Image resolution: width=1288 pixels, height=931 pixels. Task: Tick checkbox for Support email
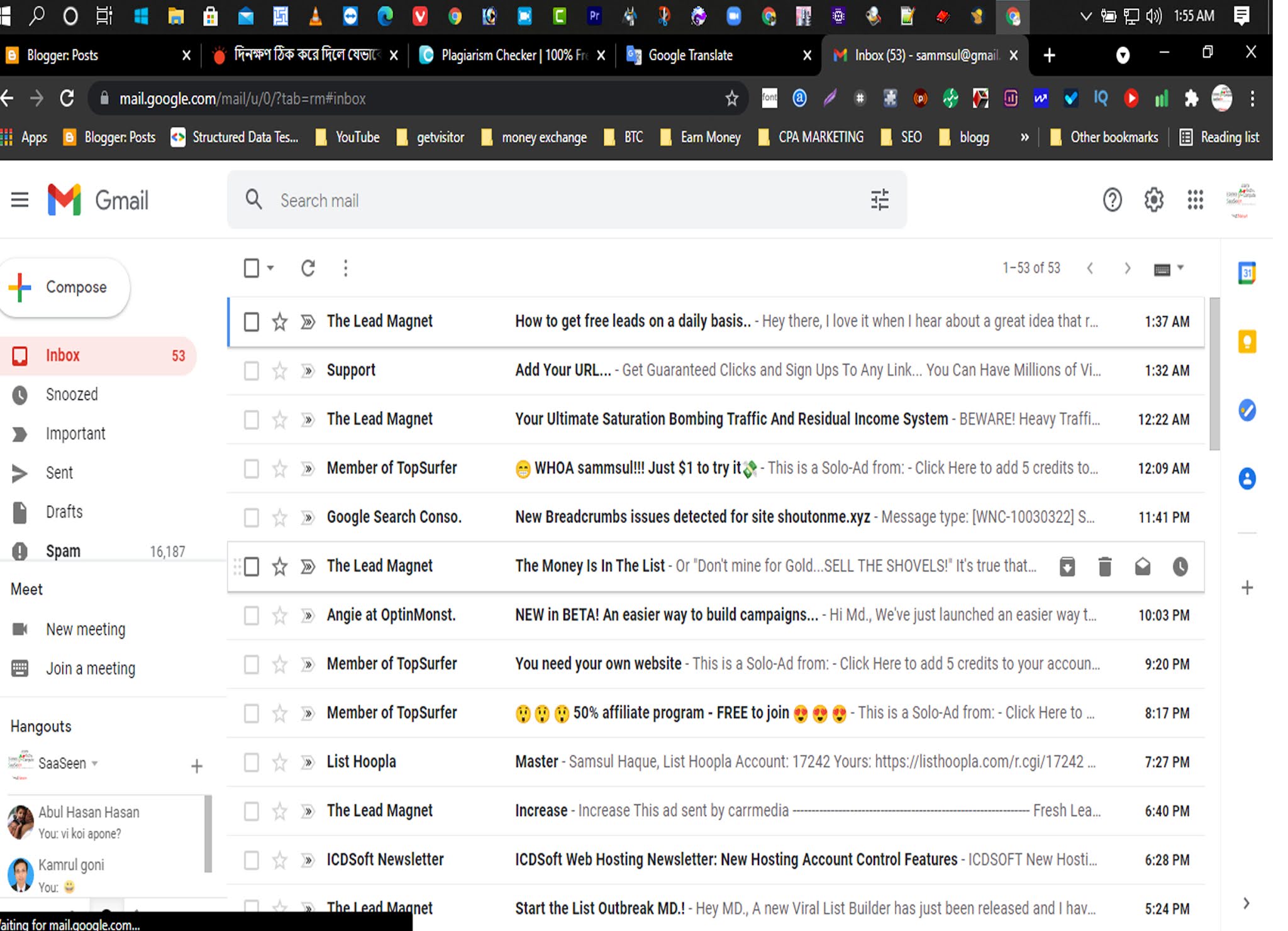click(x=252, y=371)
